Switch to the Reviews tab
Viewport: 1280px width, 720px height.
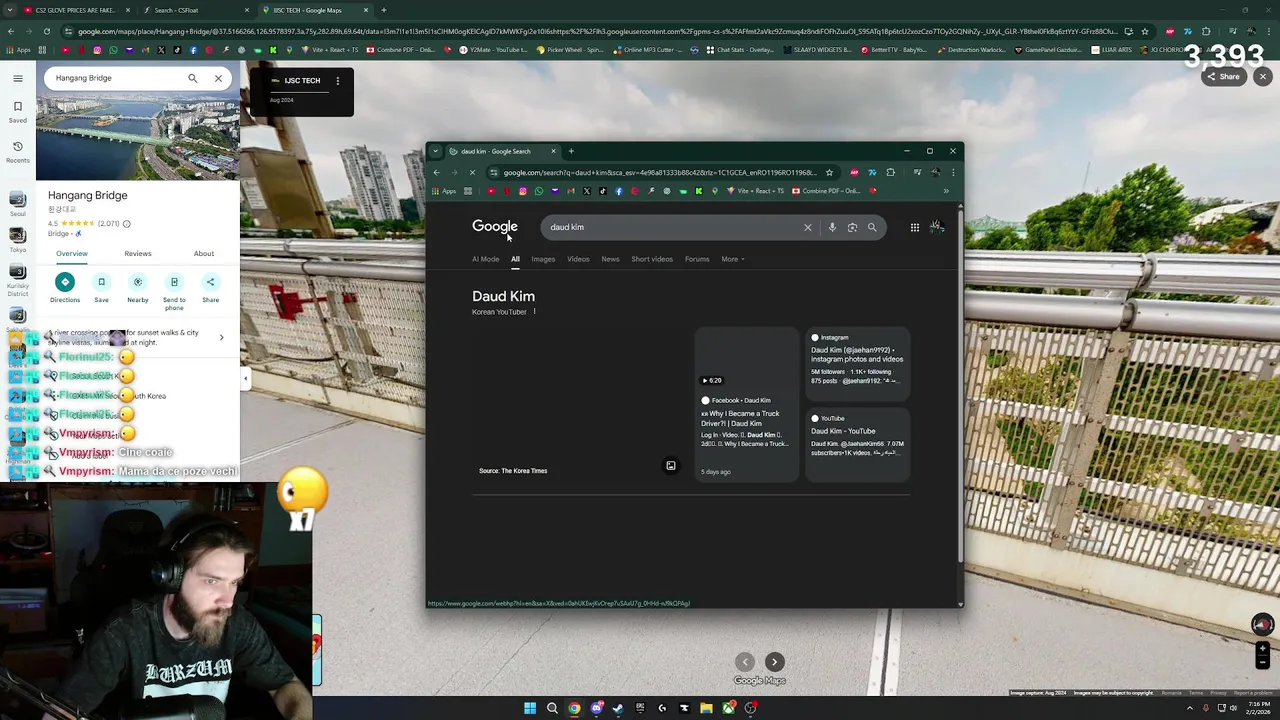[x=138, y=253]
